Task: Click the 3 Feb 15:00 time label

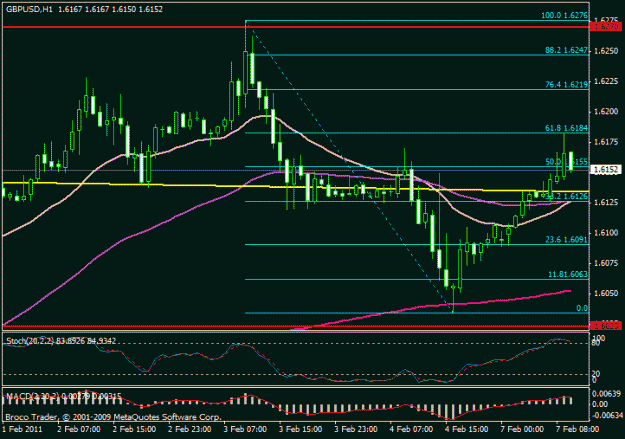Action: pyautogui.click(x=301, y=429)
